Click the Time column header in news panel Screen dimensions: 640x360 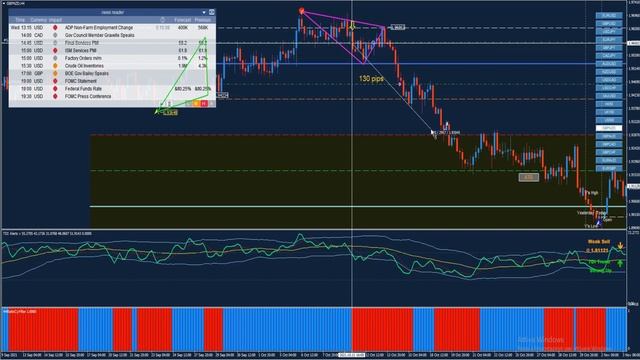[x=20, y=20]
